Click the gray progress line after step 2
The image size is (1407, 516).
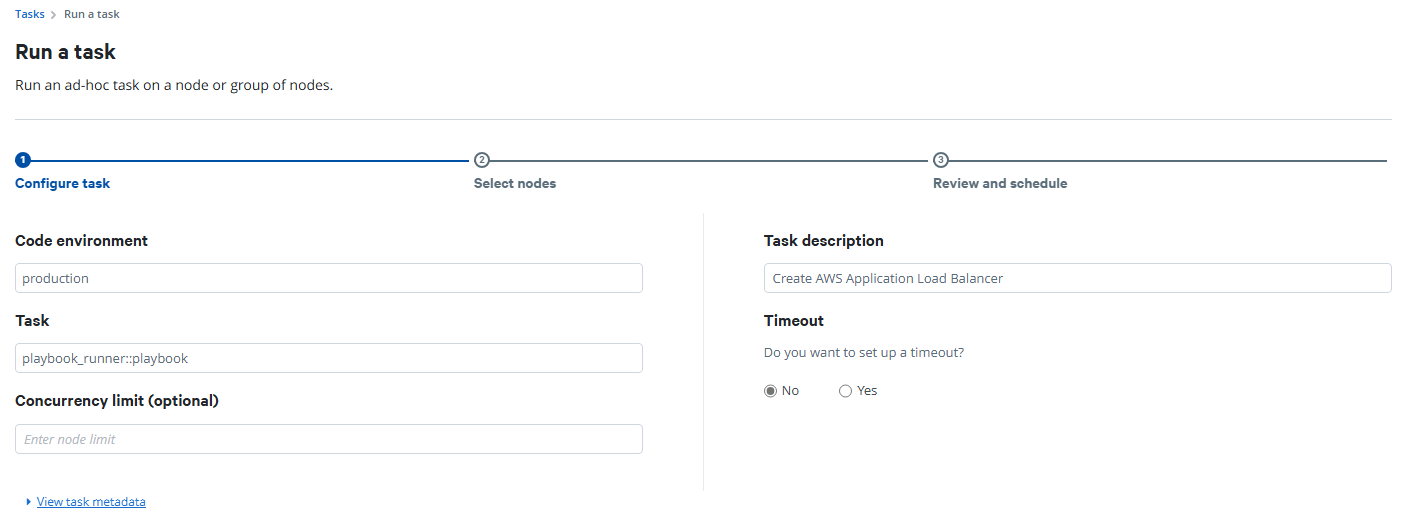tap(710, 160)
